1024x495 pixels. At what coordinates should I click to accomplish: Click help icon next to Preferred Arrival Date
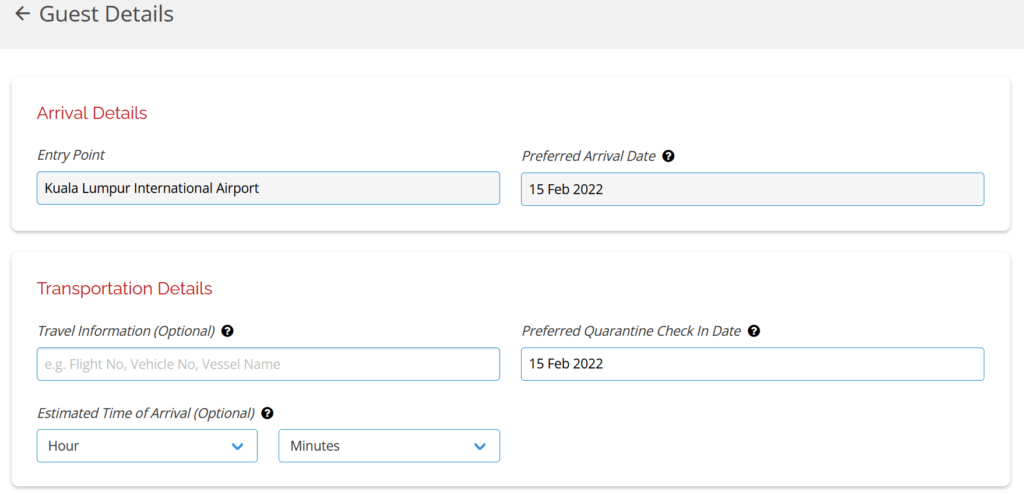(668, 156)
